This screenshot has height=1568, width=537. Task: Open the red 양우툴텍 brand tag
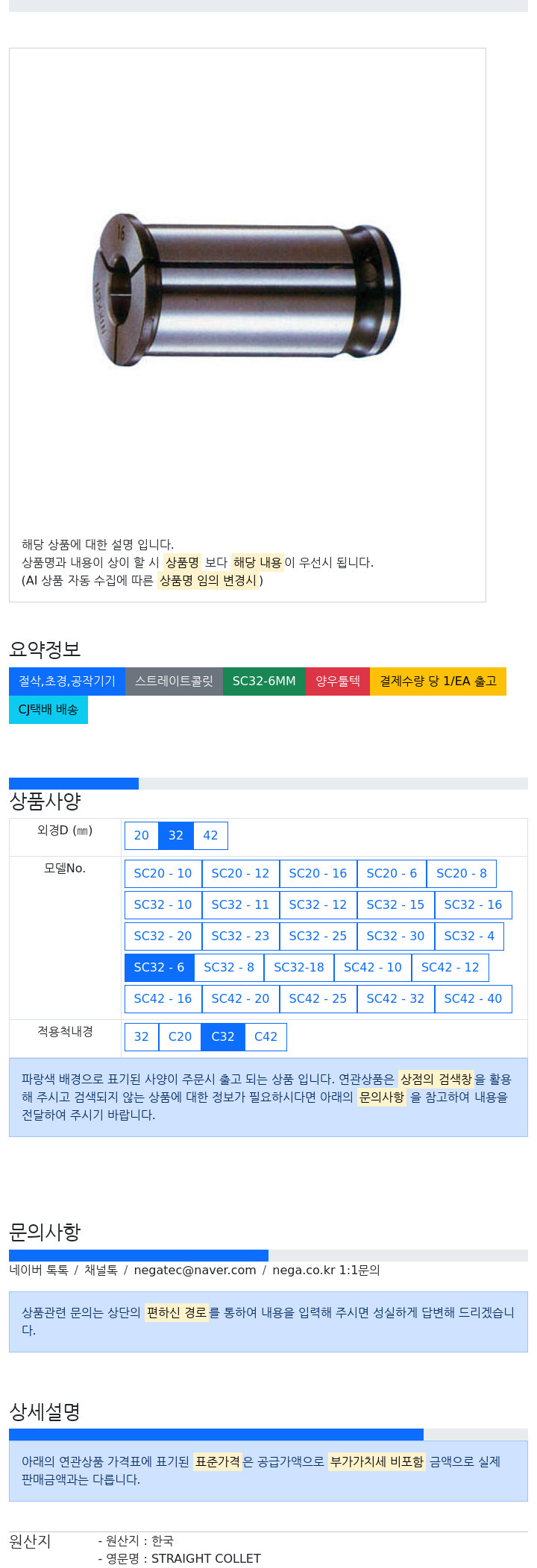pos(338,681)
